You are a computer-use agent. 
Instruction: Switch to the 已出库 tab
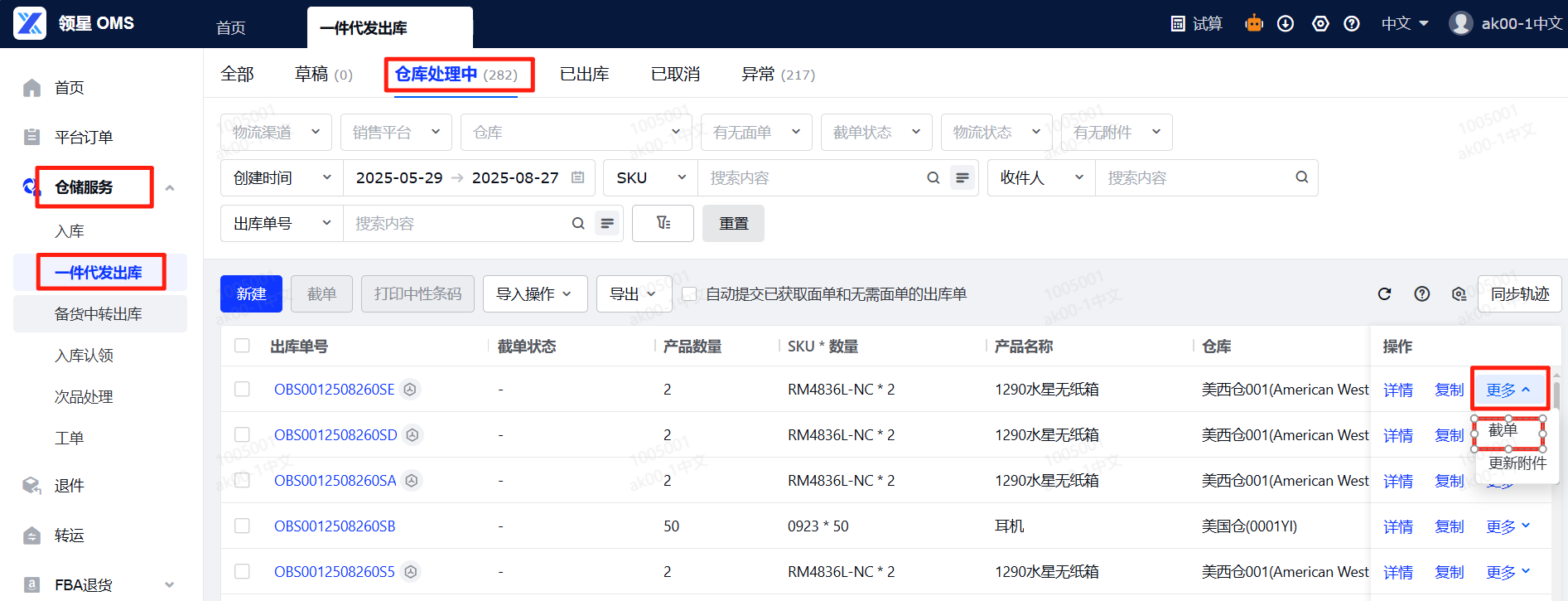pyautogui.click(x=584, y=74)
